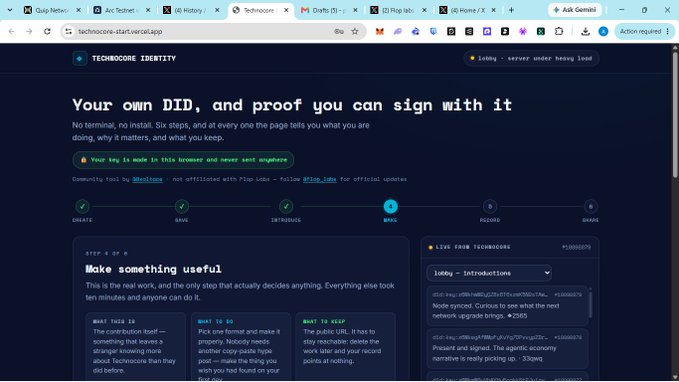Close the (4) Home / X tab

tap(493, 10)
